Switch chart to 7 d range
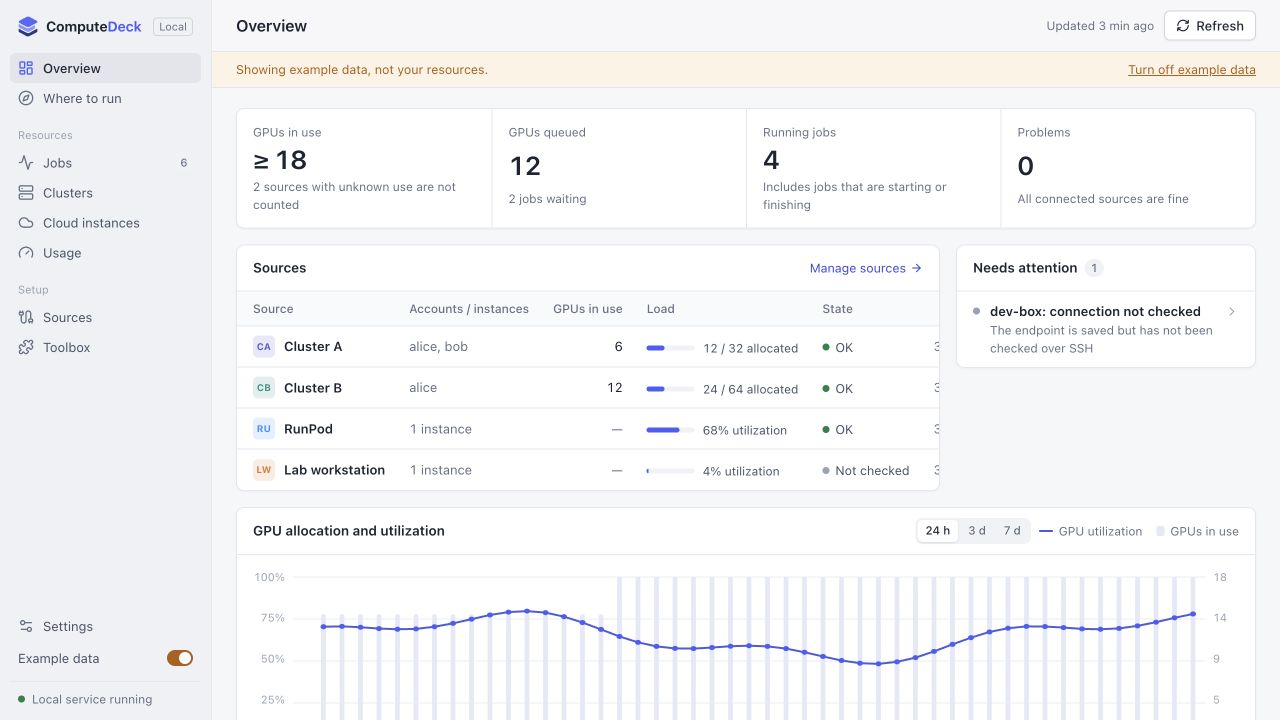This screenshot has width=1280, height=720. coord(1012,531)
